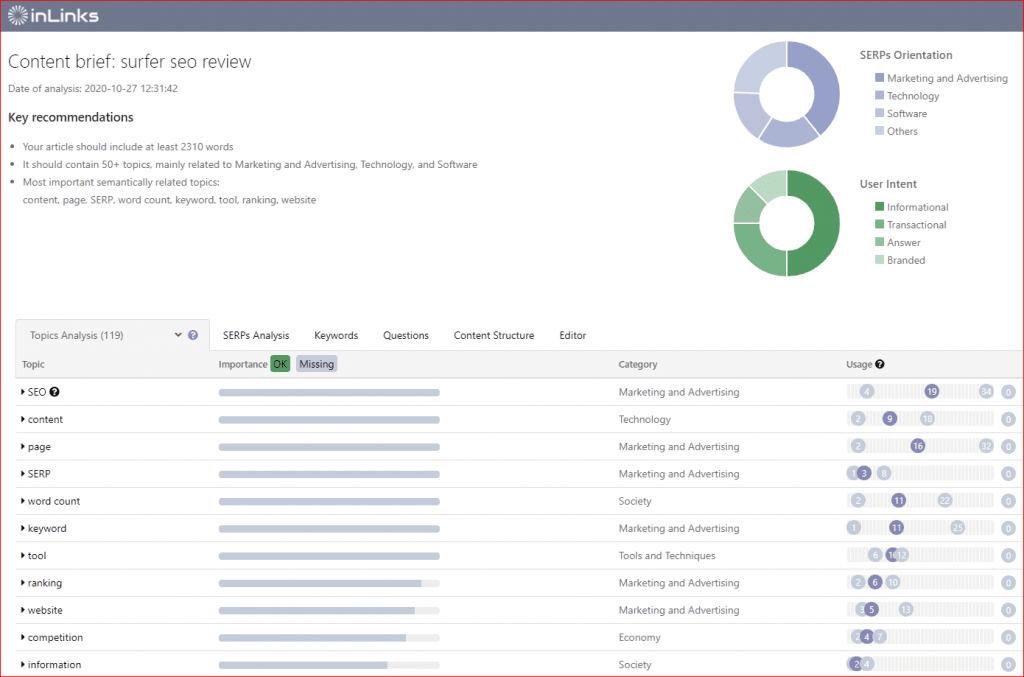Click Software legend color swatch

point(879,113)
